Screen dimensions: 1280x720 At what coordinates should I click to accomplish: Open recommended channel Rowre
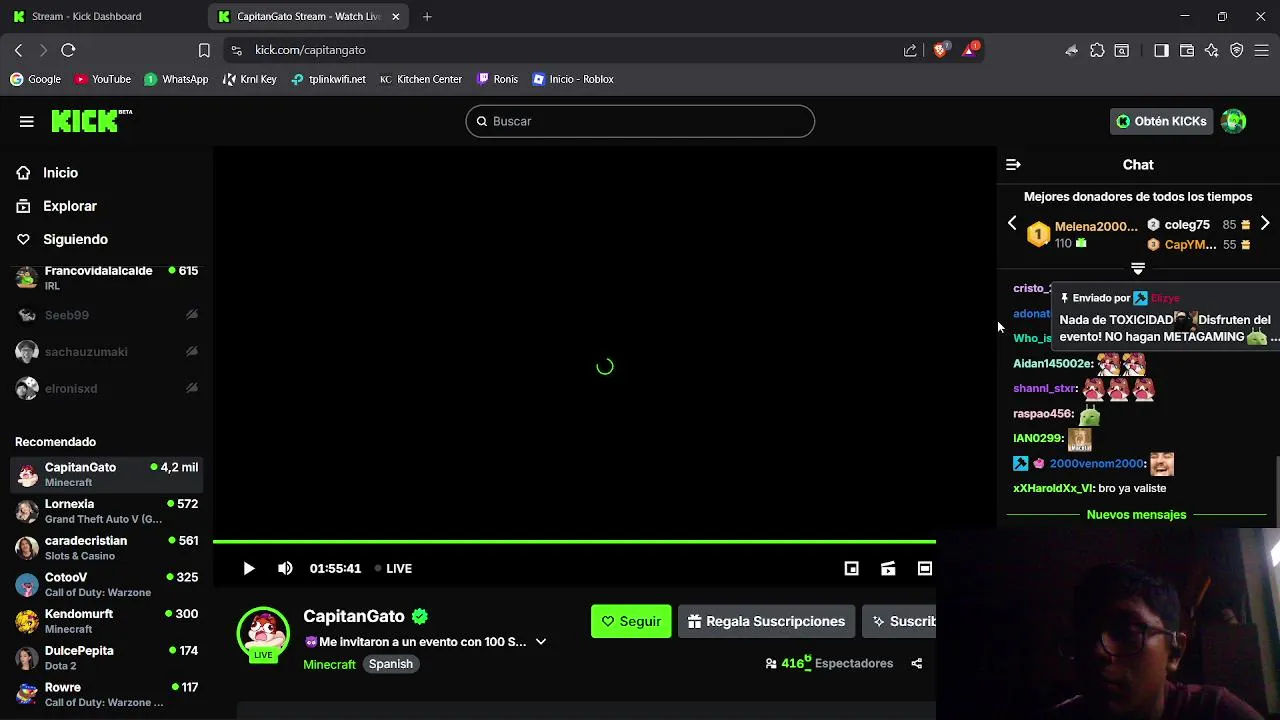pos(106,694)
